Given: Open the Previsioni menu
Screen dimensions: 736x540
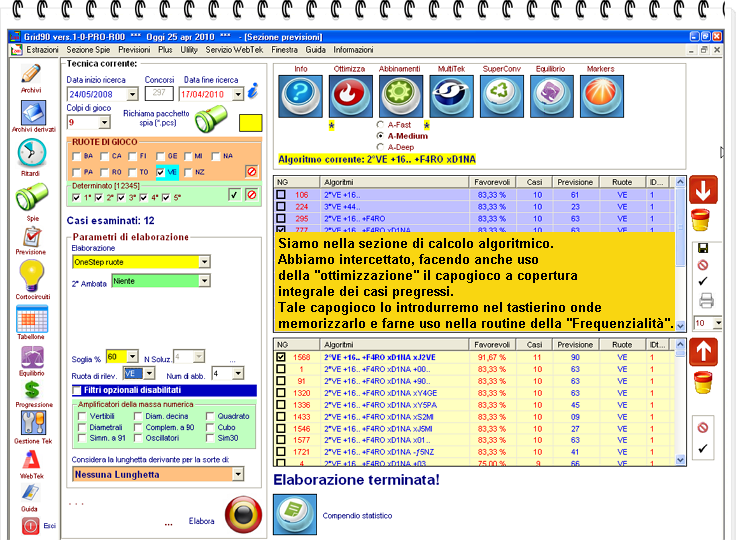Looking at the screenshot, I should [134, 50].
